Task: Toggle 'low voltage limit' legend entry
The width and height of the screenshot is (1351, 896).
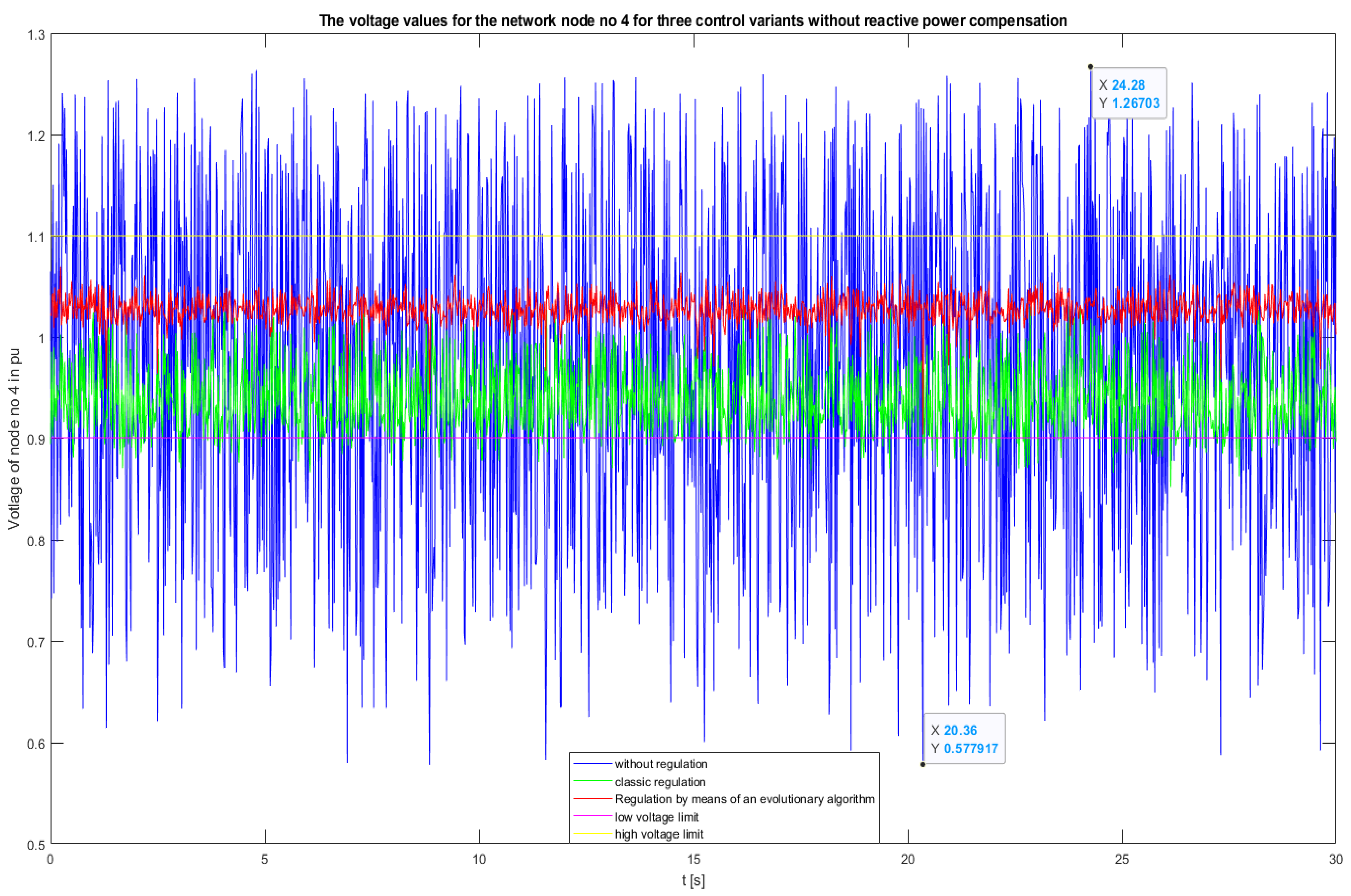Action: [x=656, y=817]
